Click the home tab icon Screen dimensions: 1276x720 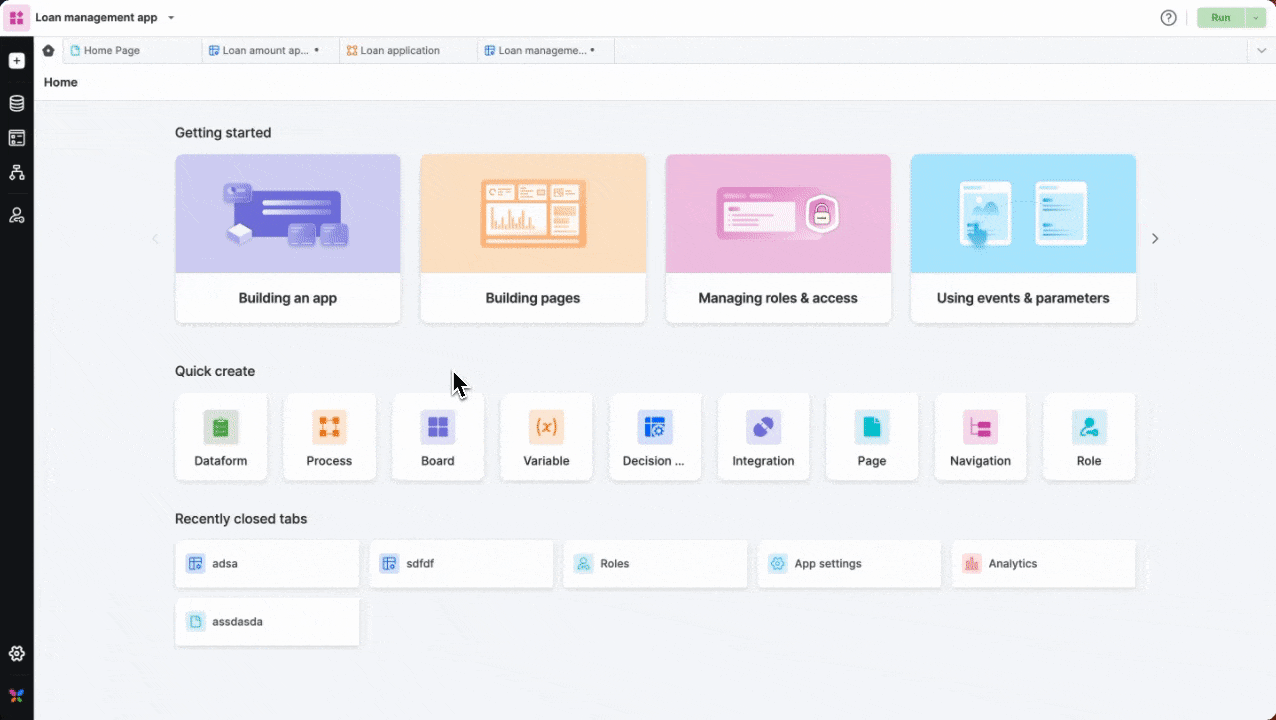click(48, 50)
